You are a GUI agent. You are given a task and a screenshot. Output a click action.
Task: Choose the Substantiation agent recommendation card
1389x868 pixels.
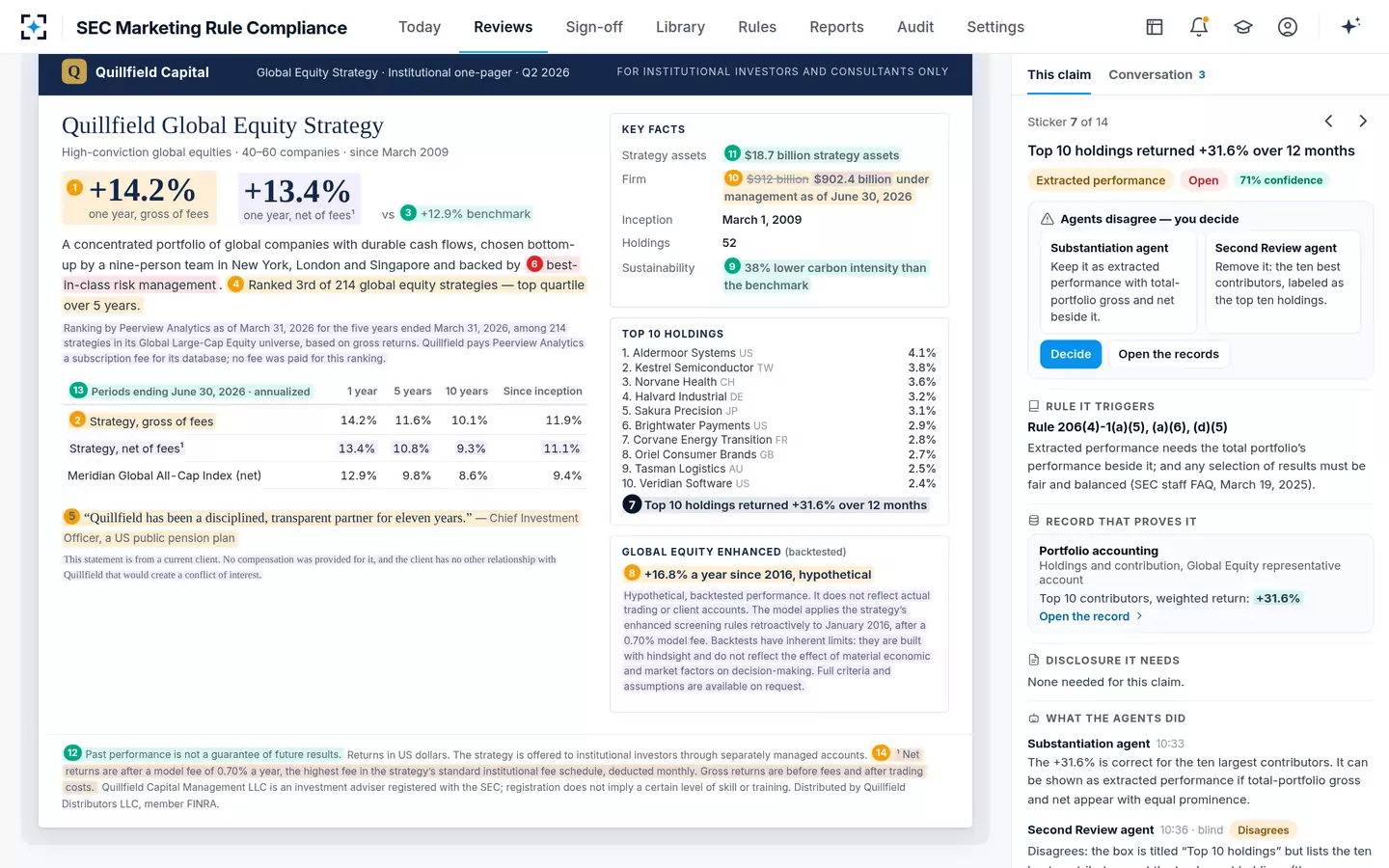(1119, 282)
